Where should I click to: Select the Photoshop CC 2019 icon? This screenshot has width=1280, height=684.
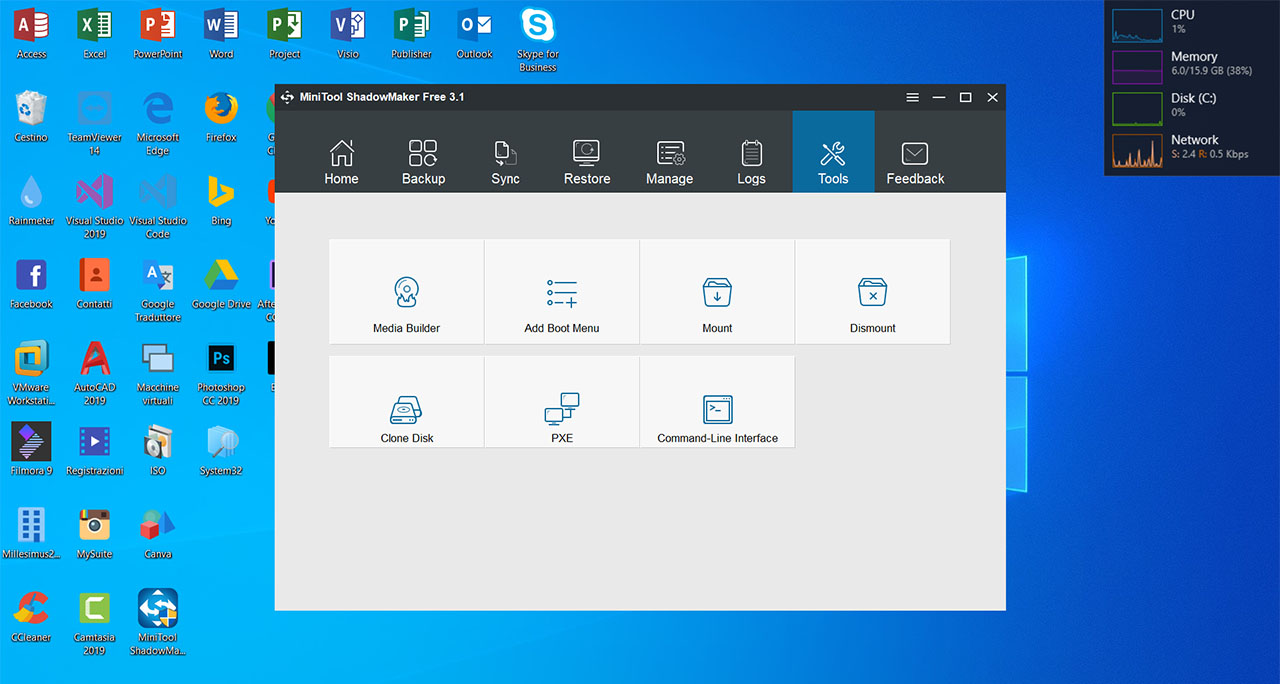coord(221,373)
